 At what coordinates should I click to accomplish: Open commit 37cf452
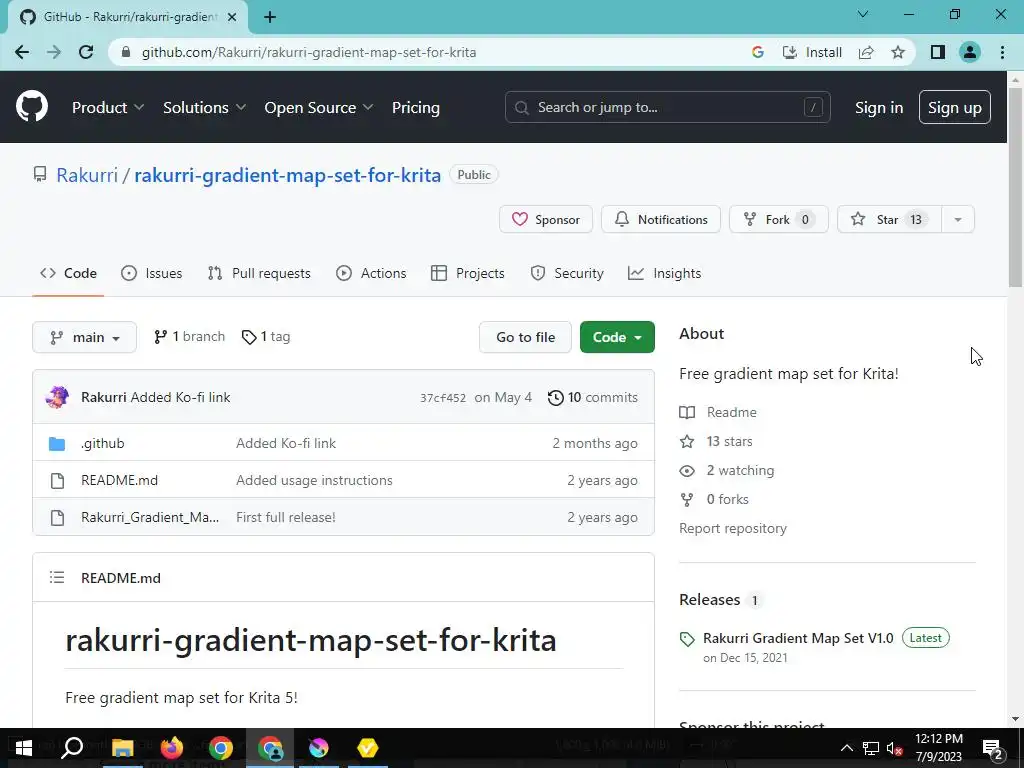coord(443,398)
